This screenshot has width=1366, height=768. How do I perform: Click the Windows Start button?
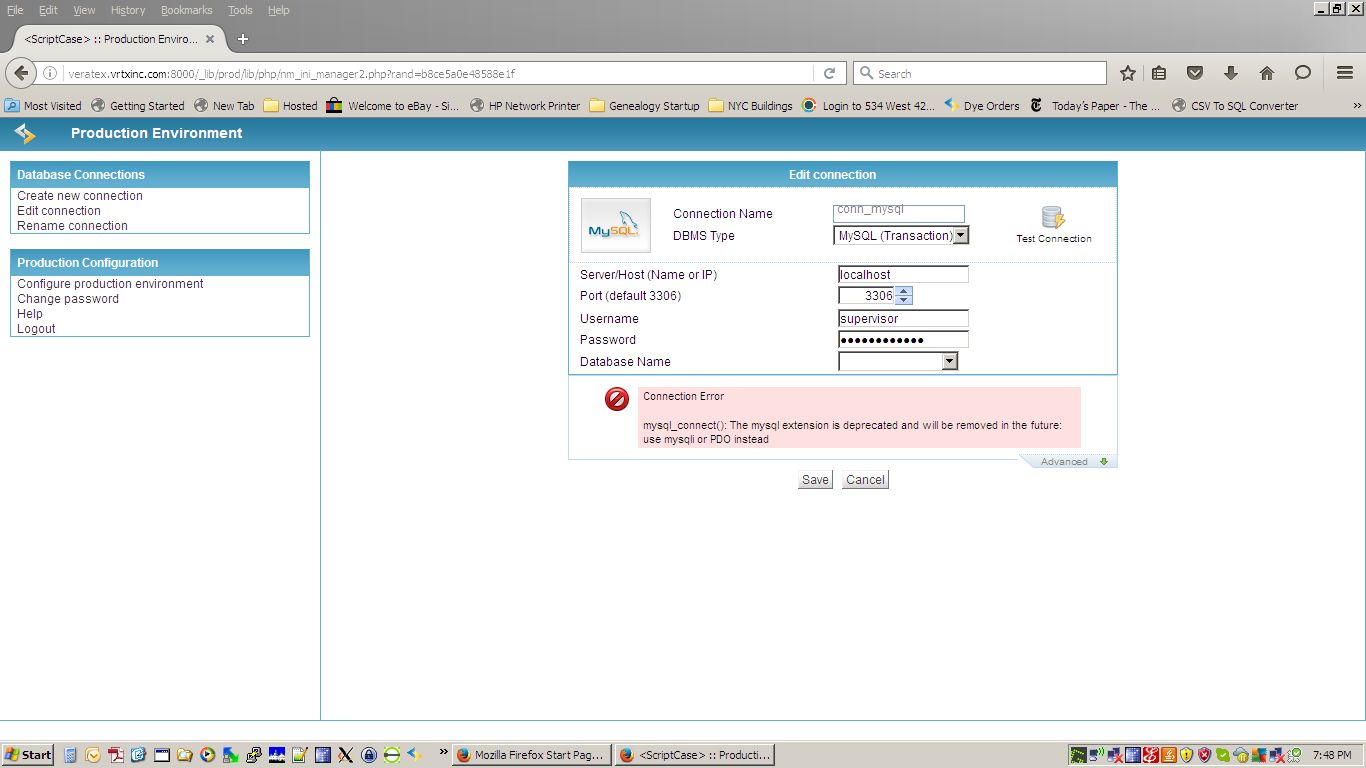[28, 755]
